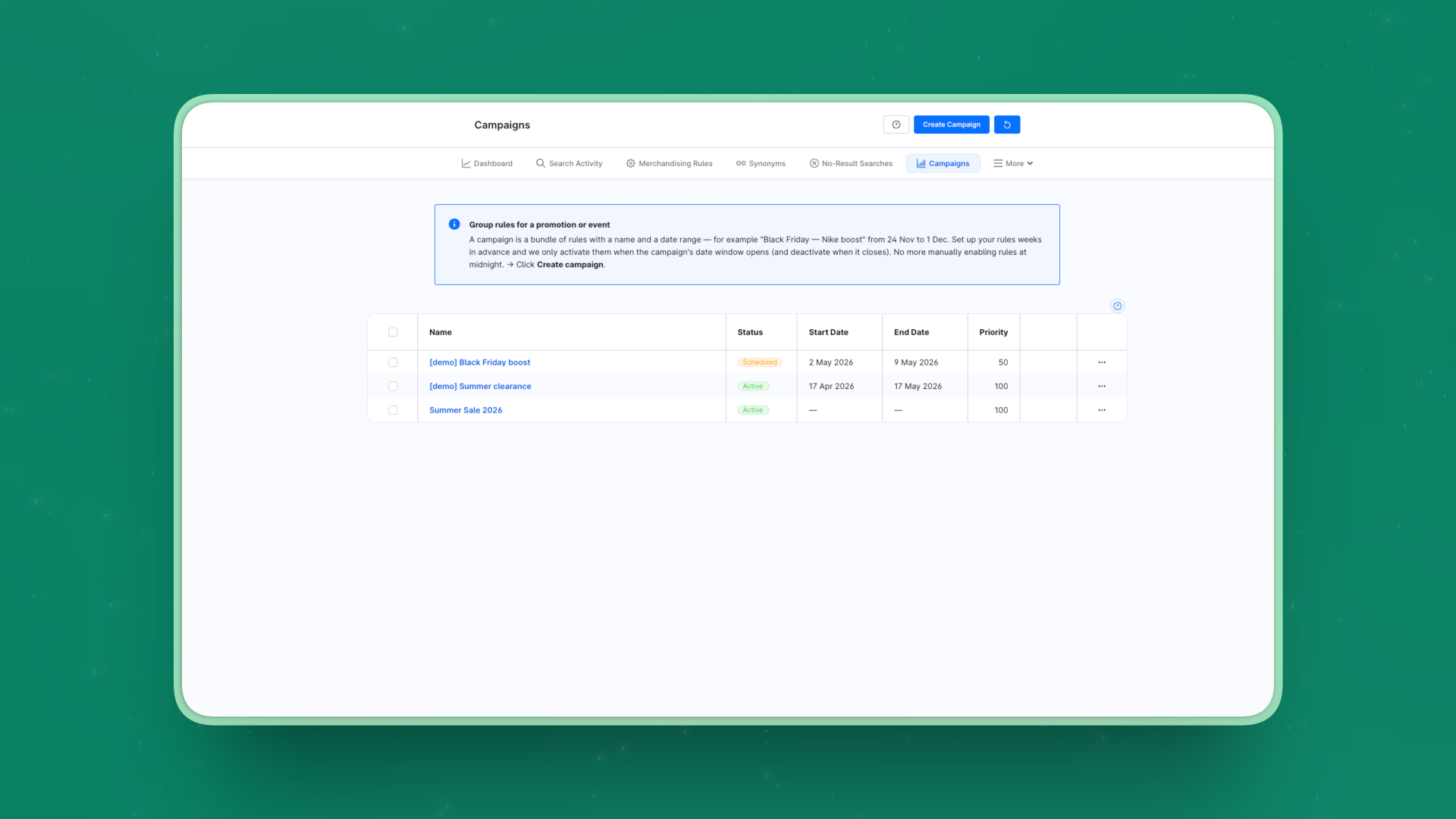Click the Create Campaign button
The width and height of the screenshot is (1456, 819).
tap(951, 124)
